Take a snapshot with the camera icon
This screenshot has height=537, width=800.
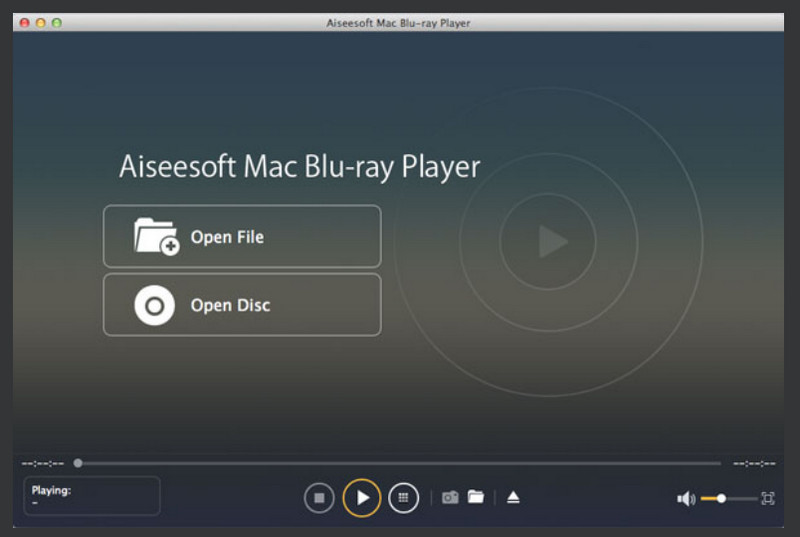point(450,497)
